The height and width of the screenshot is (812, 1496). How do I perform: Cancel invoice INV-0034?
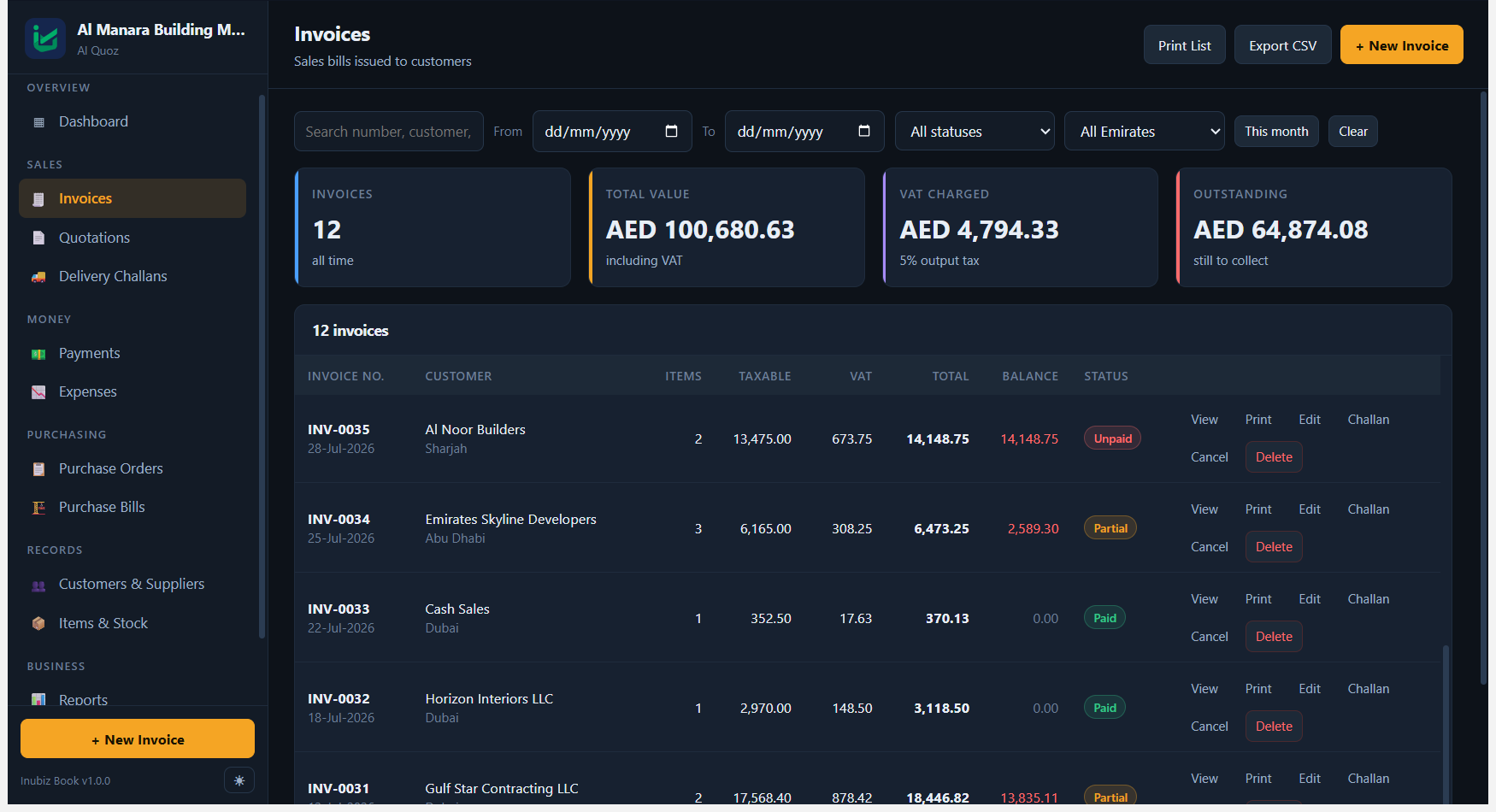tap(1210, 547)
